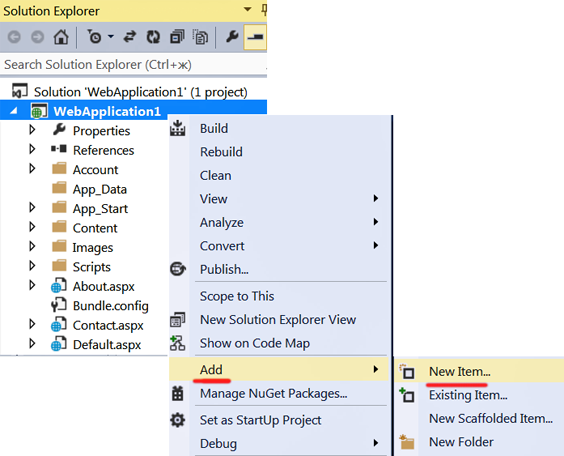Open the Convert submenu
Screen dimensions: 564x456
coord(280,246)
